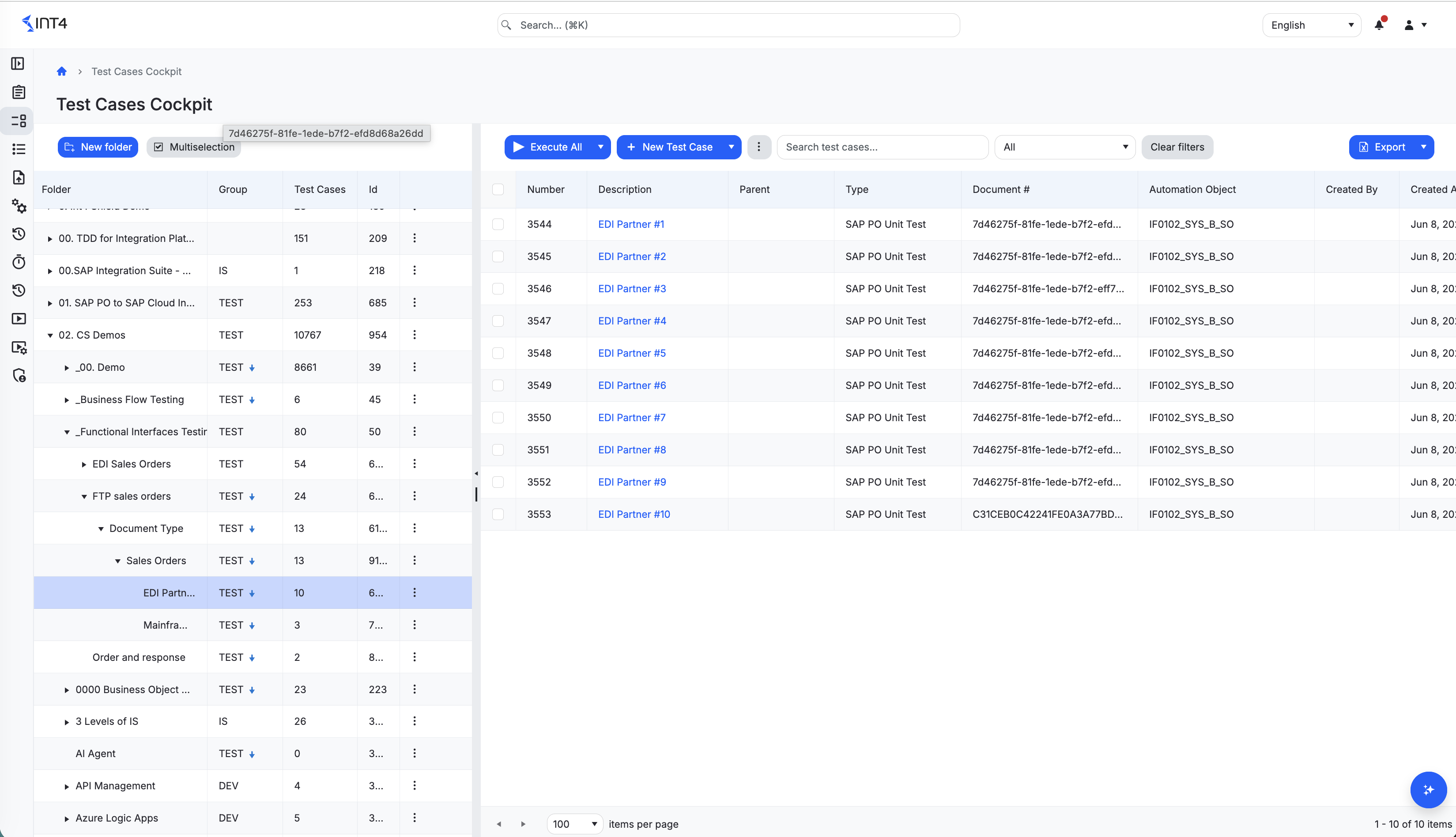Expand the EDI Sales Orders folder

click(x=84, y=464)
